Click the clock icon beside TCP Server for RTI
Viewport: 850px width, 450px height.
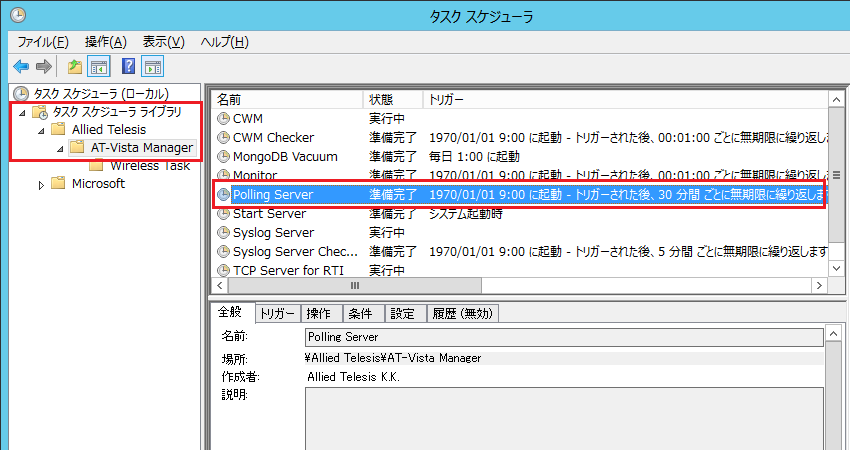[223, 270]
